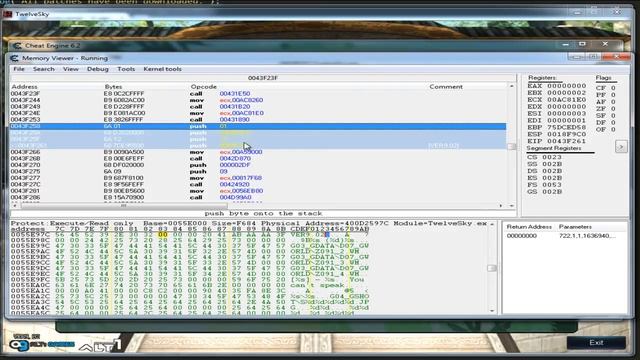Viewport: 640px width, 360px height.
Task: Toggle the AF flag value
Action: 606,102
